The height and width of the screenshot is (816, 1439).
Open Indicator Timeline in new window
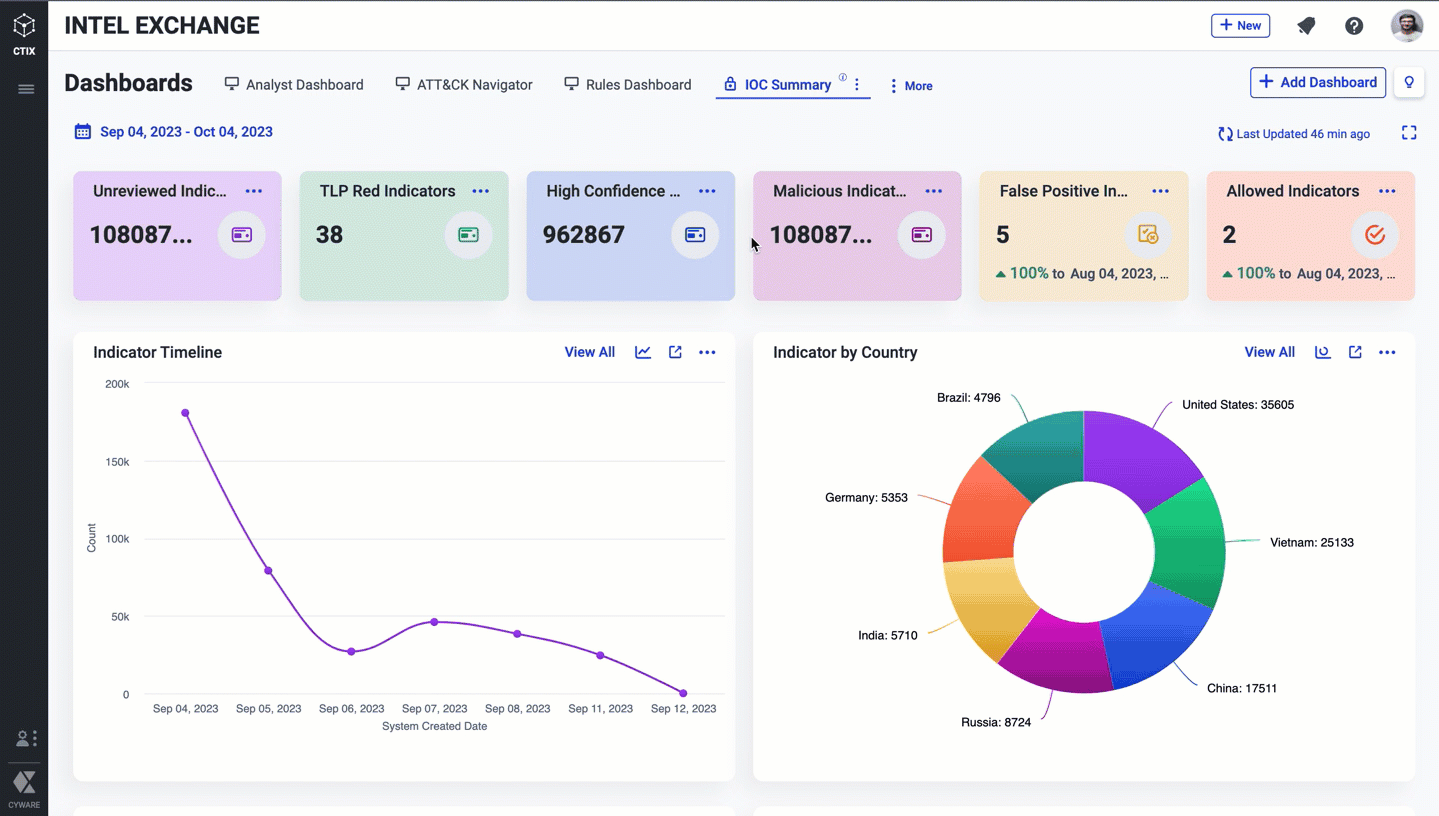[675, 352]
